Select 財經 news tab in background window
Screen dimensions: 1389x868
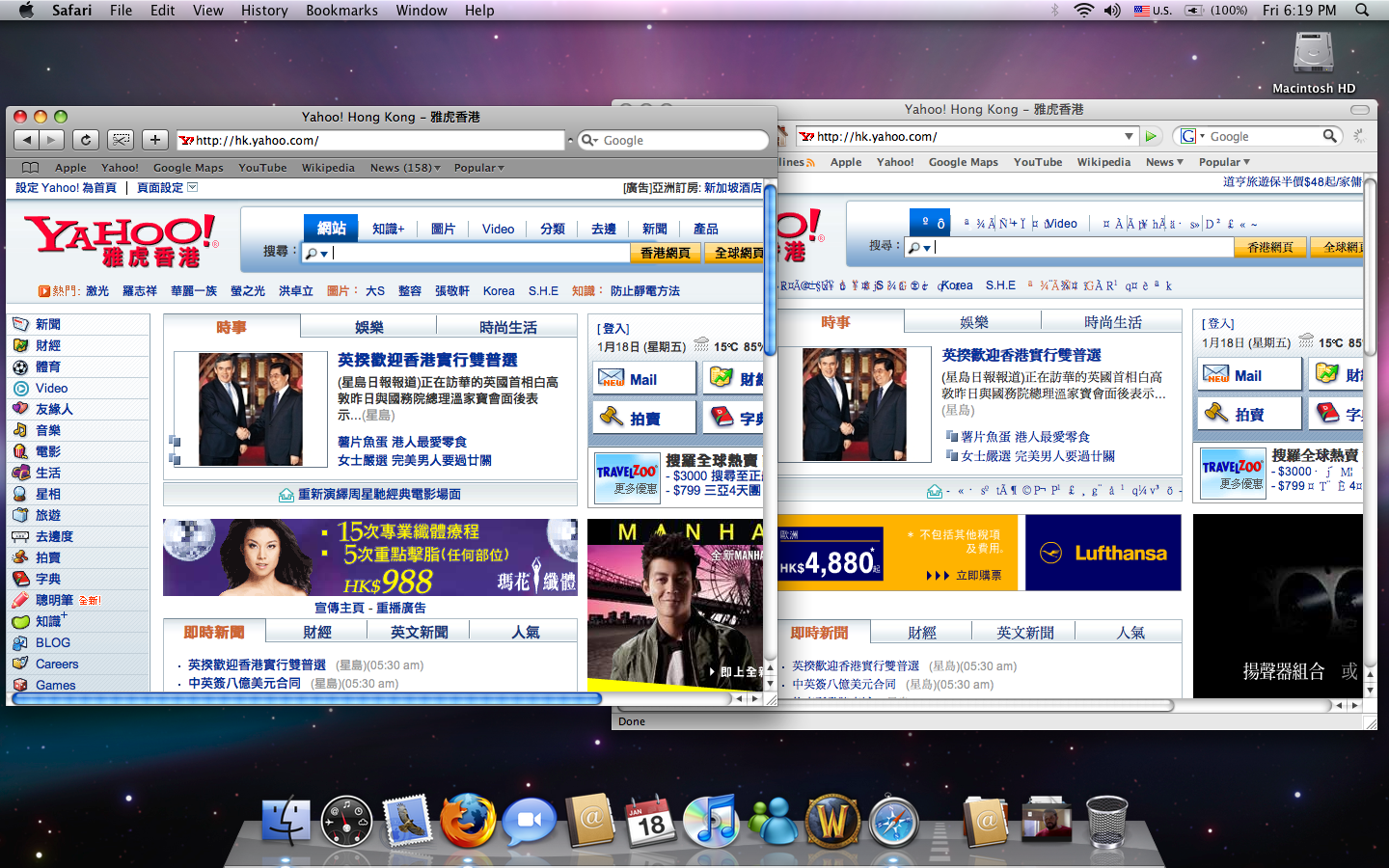pos(922,633)
